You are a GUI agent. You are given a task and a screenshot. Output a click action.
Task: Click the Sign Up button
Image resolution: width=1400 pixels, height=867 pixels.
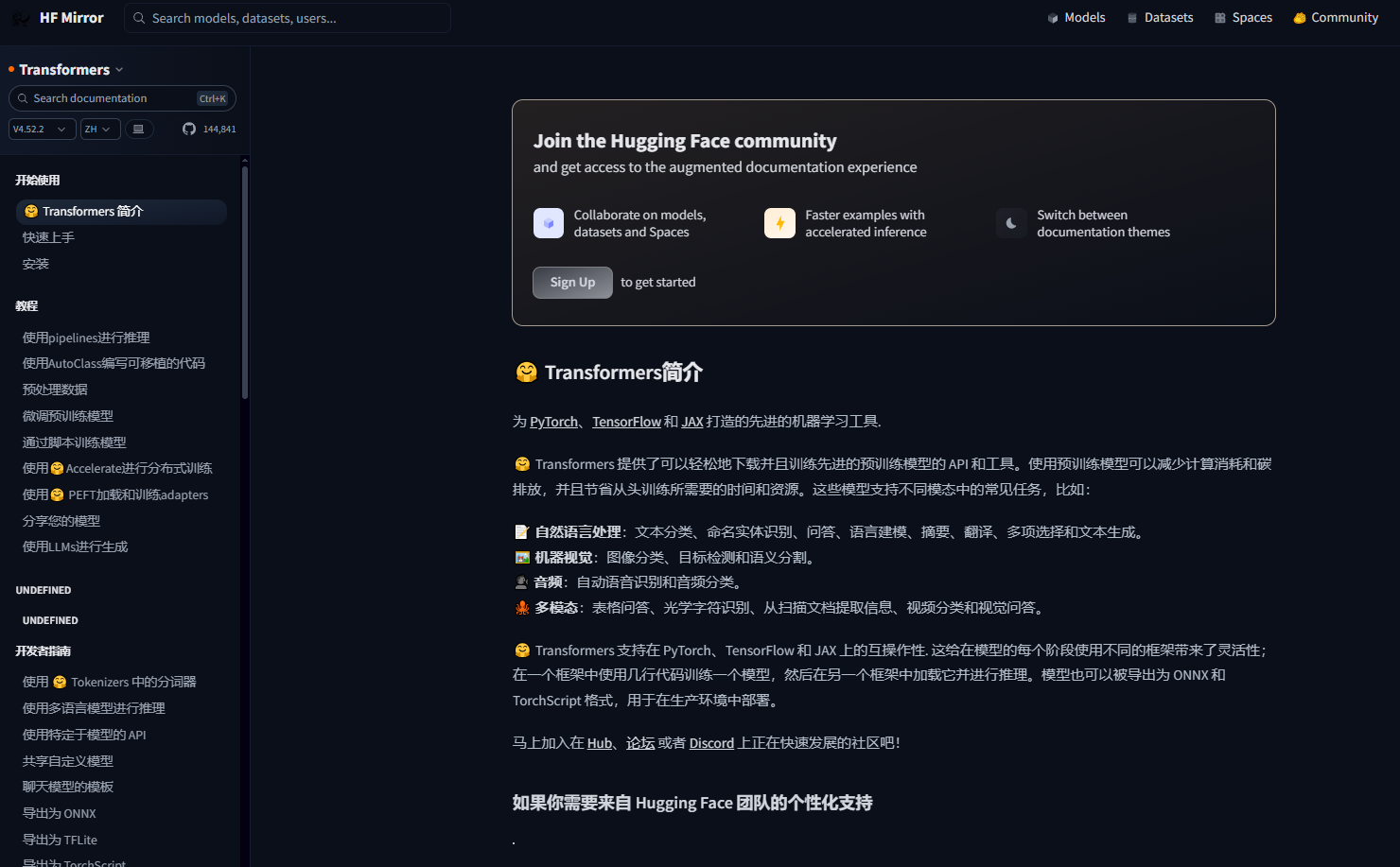[x=572, y=283]
